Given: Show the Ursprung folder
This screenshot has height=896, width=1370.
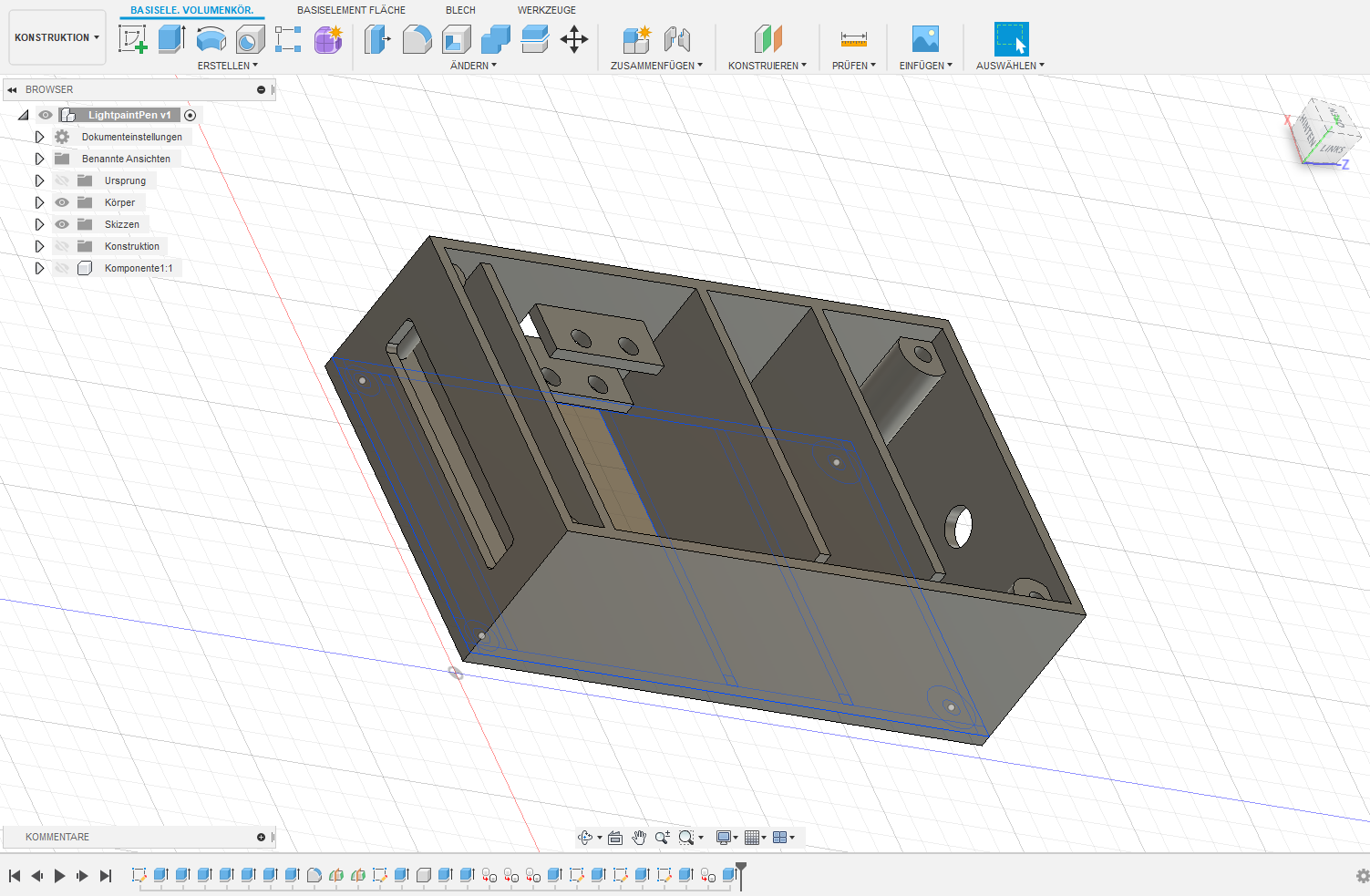Looking at the screenshot, I should (x=62, y=180).
